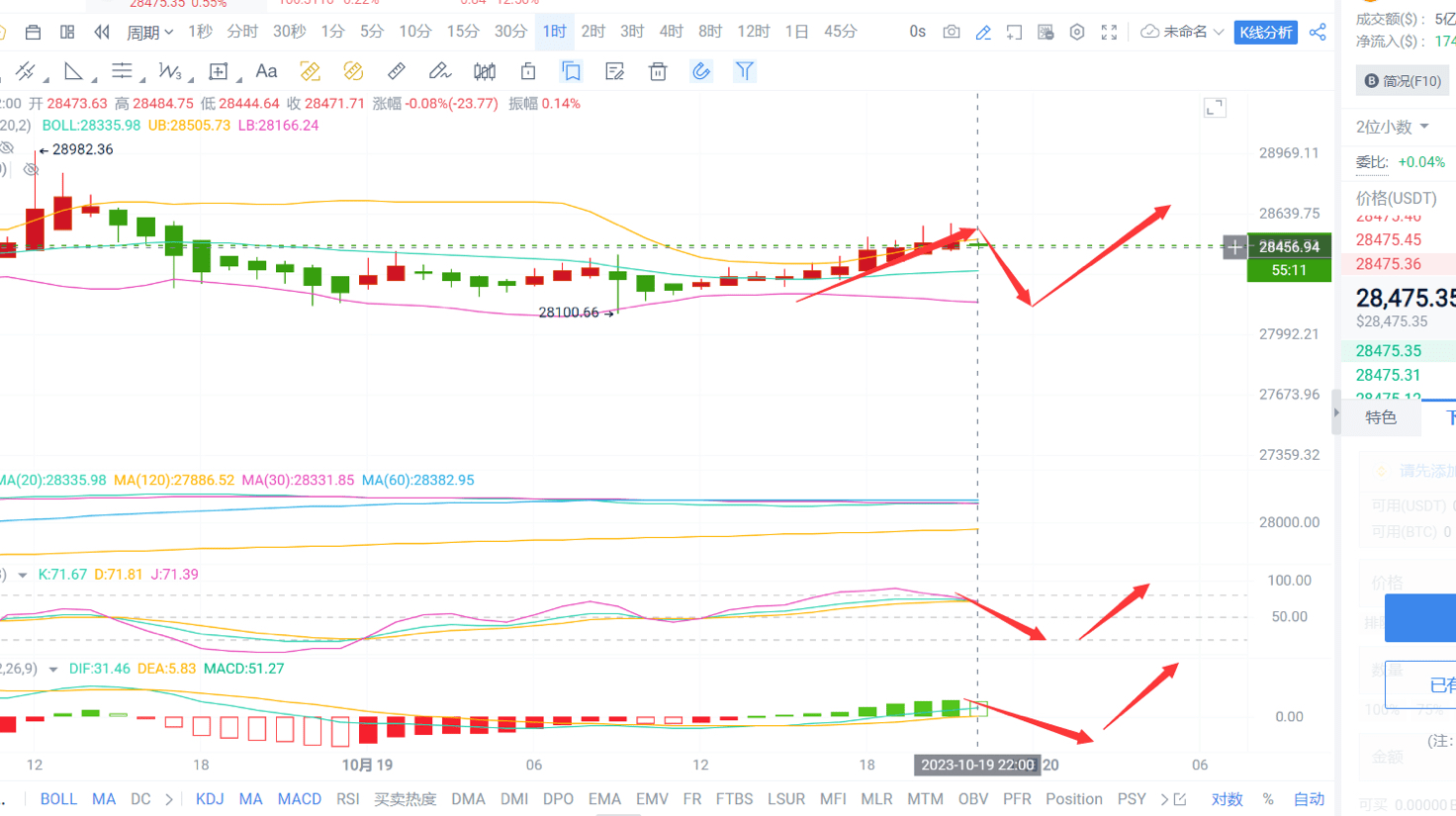Toggle the magnet snap tool
Screen dimensions: 1456x816
point(701,70)
